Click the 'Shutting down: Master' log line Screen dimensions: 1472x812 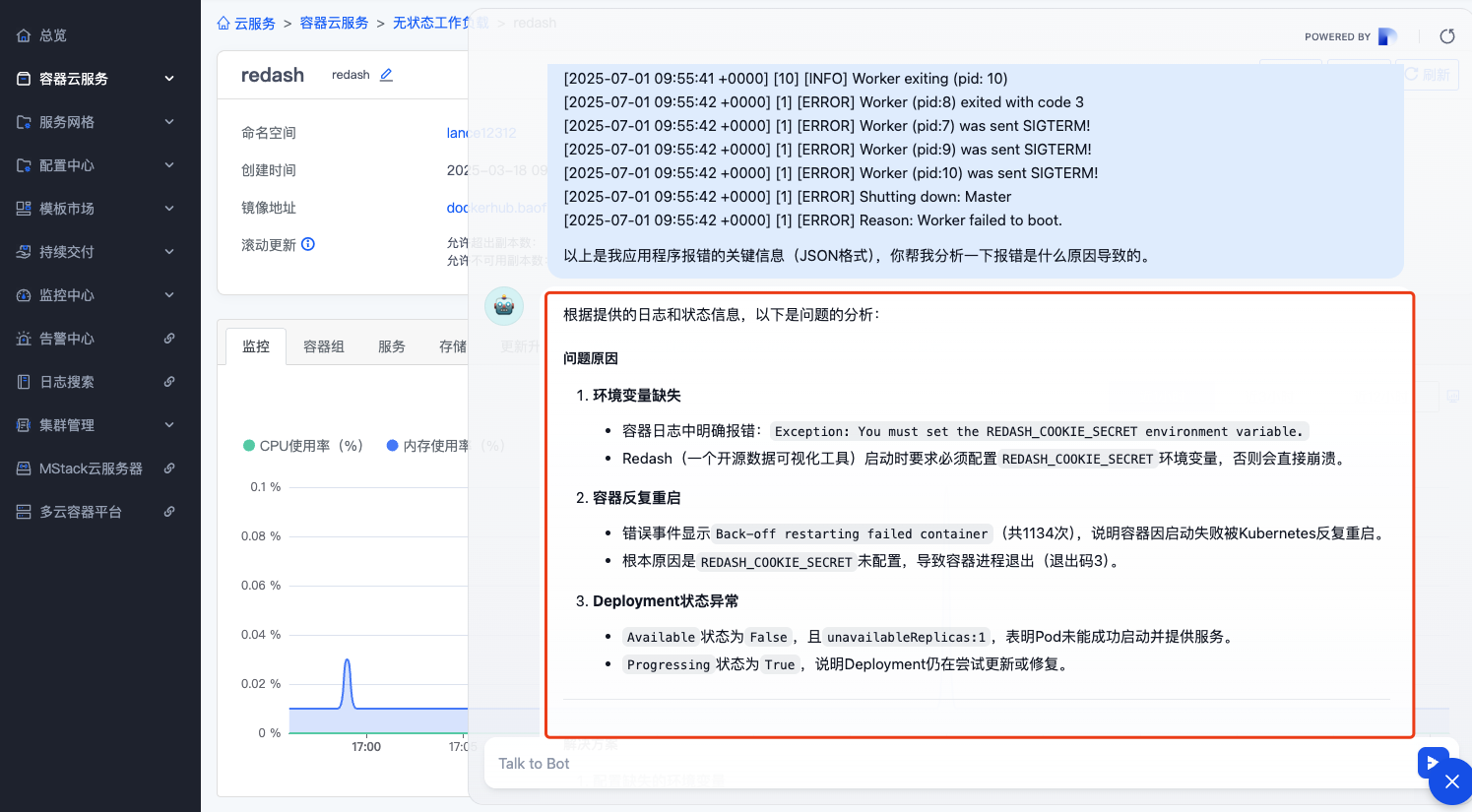point(788,197)
